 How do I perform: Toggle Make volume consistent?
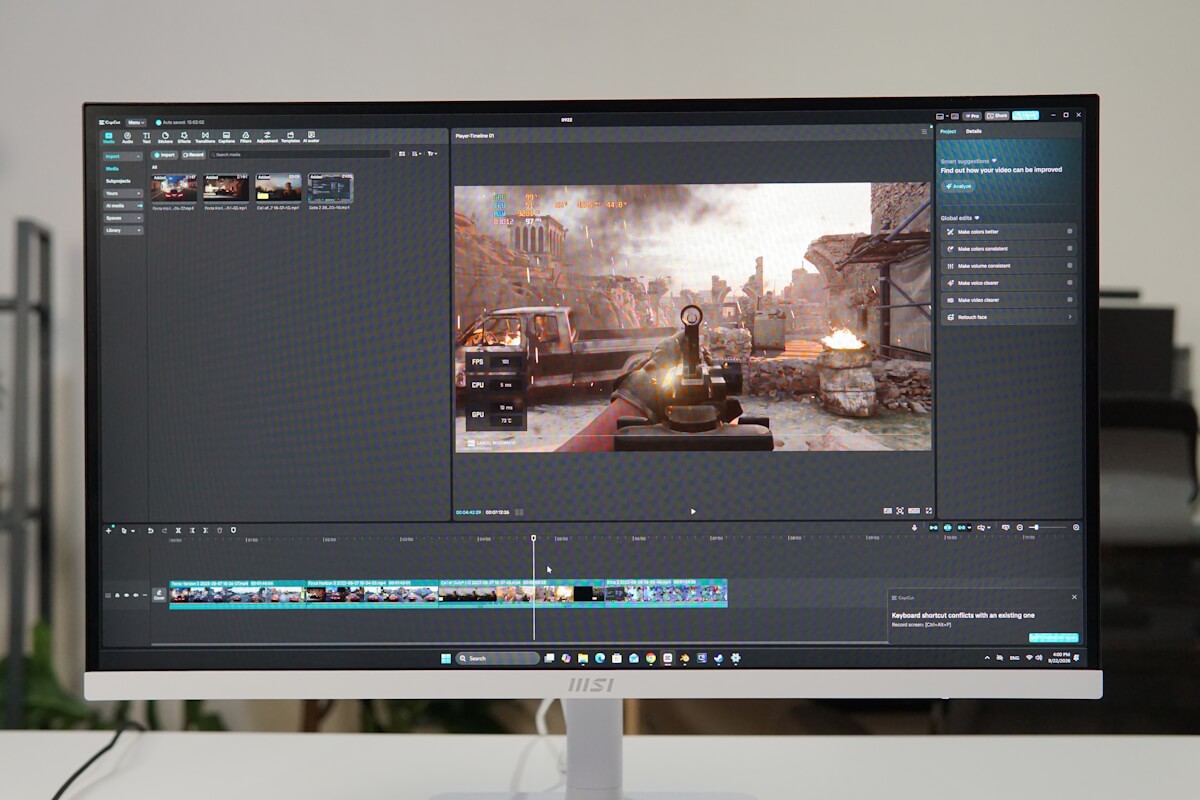pos(1070,265)
